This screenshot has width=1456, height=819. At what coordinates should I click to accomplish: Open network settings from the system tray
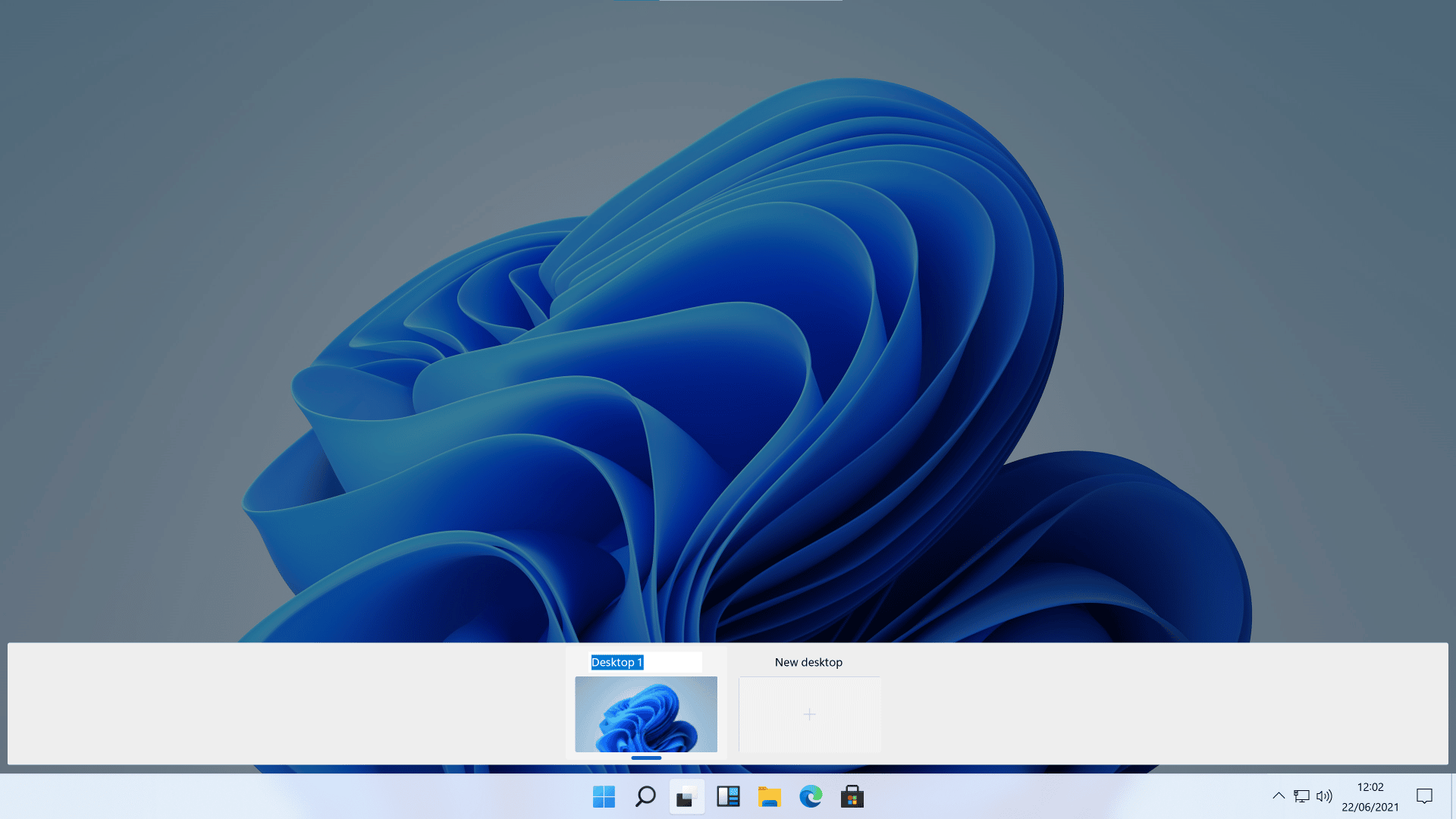click(x=1302, y=796)
